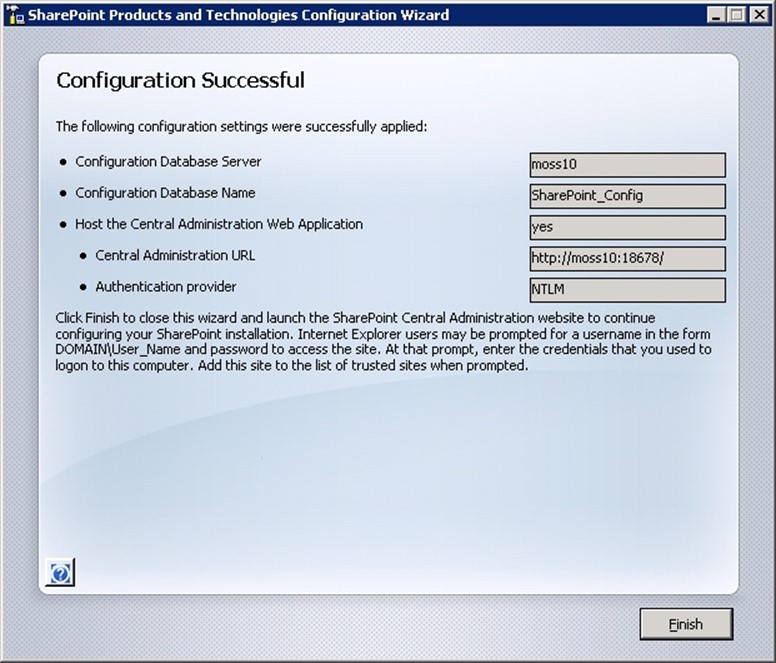Click the Host the Central Administration Web Application label
Viewport: 776px width, 663px height.
click(218, 224)
